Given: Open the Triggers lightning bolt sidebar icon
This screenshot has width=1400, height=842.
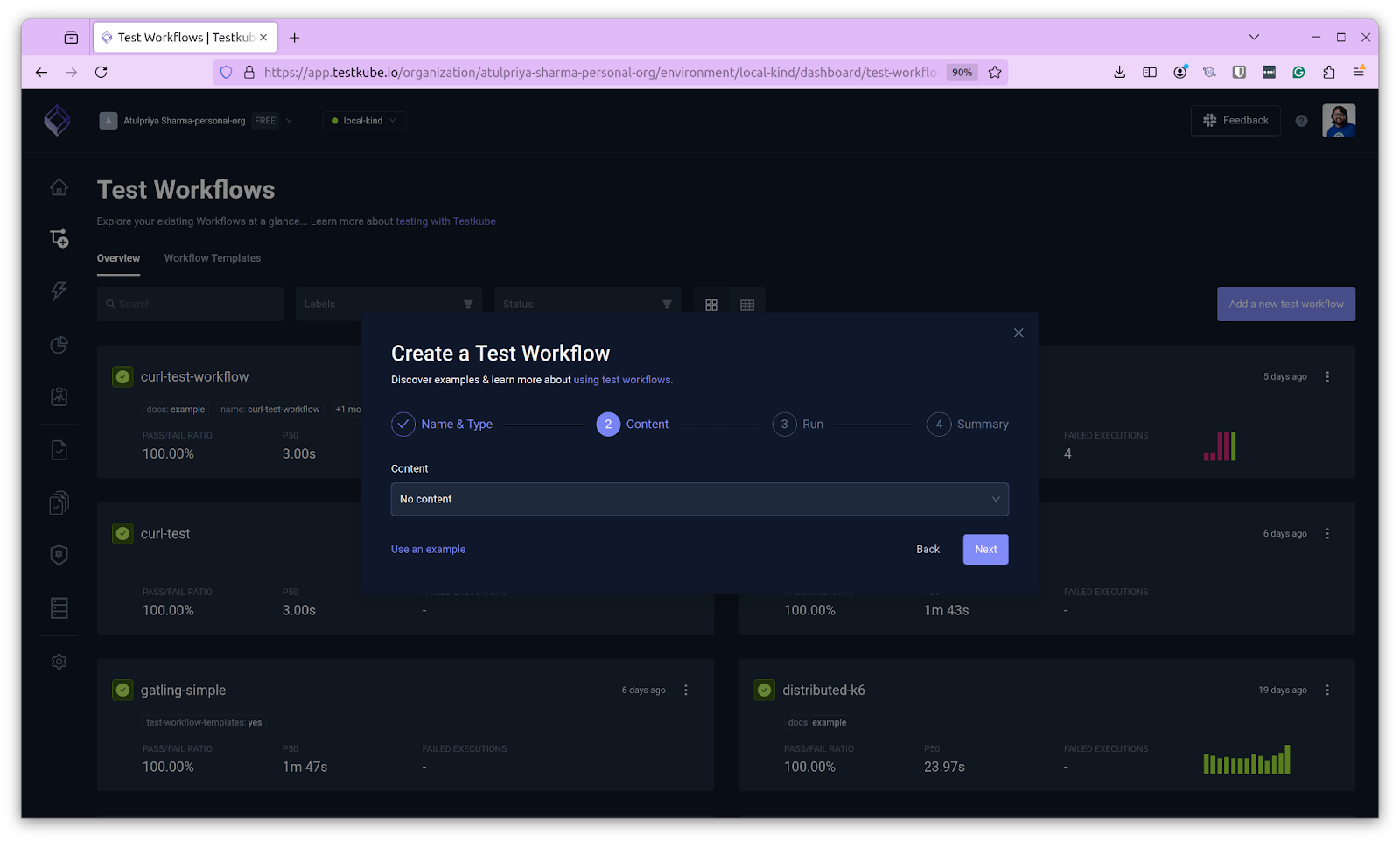Looking at the screenshot, I should tap(59, 291).
